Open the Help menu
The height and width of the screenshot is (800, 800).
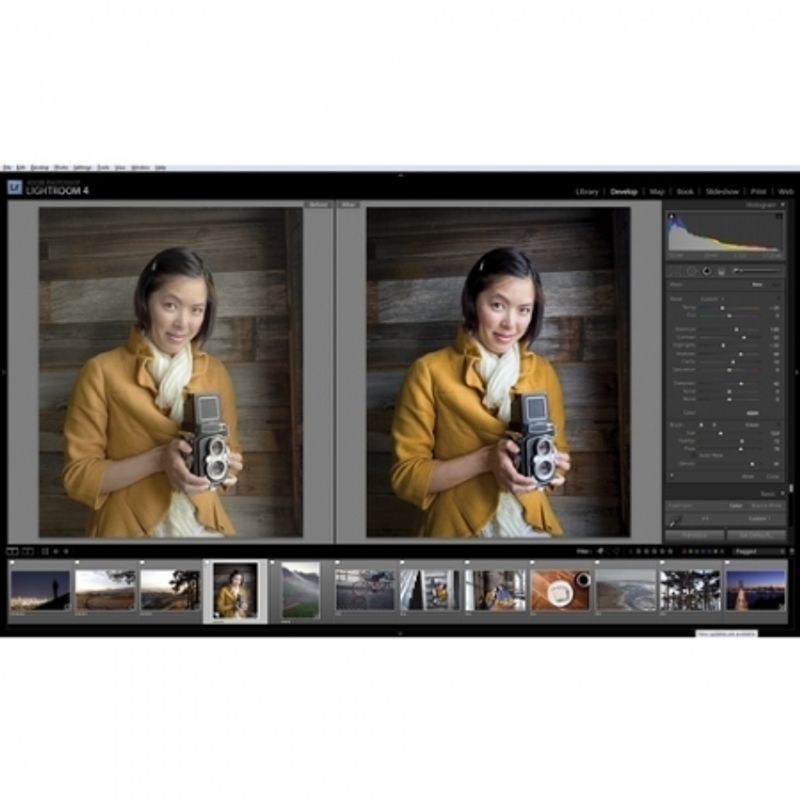[x=160, y=167]
